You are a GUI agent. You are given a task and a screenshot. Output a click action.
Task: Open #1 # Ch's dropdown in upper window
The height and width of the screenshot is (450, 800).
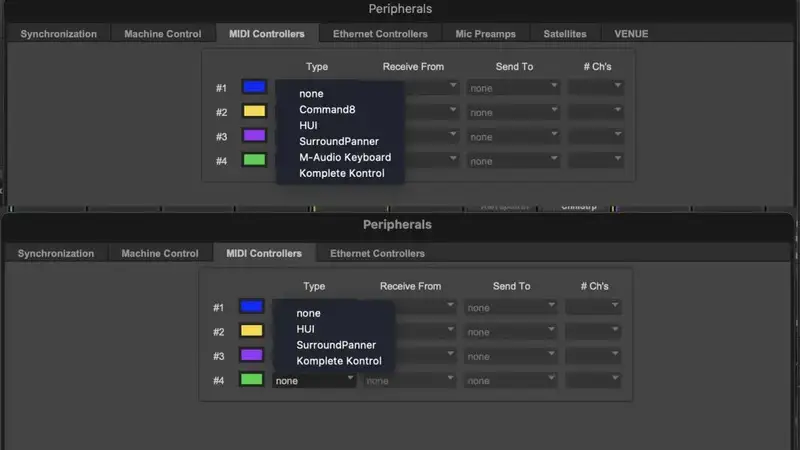point(596,88)
